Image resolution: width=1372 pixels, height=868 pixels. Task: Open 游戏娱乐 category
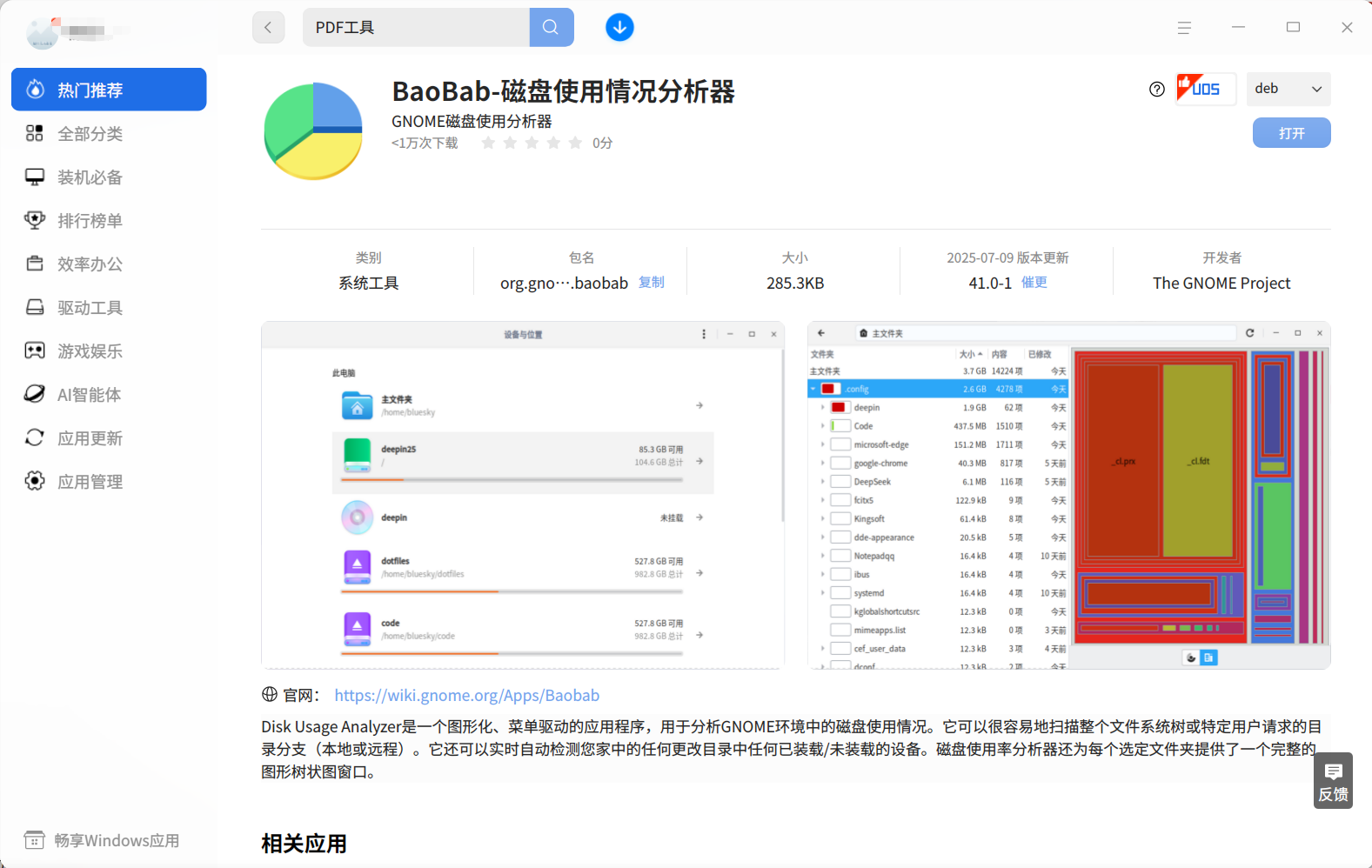click(x=109, y=351)
